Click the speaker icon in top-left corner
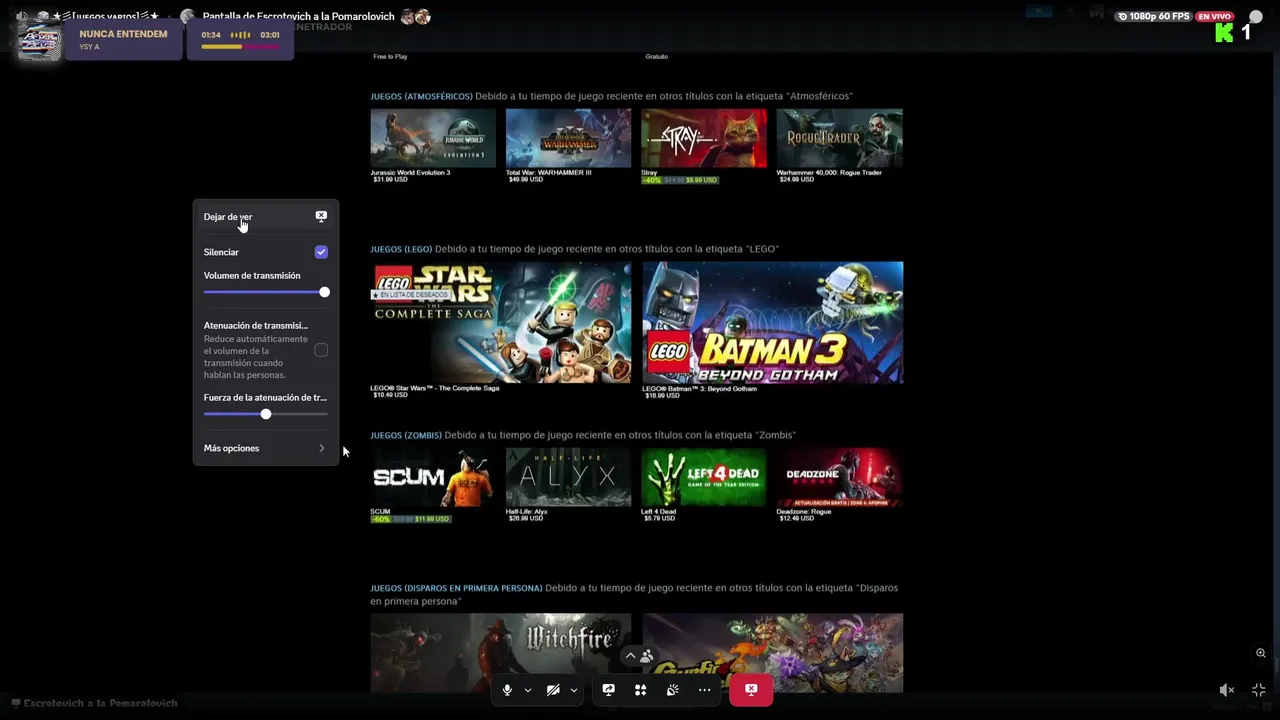Viewport: 1280px width, 720px height. click(22, 16)
